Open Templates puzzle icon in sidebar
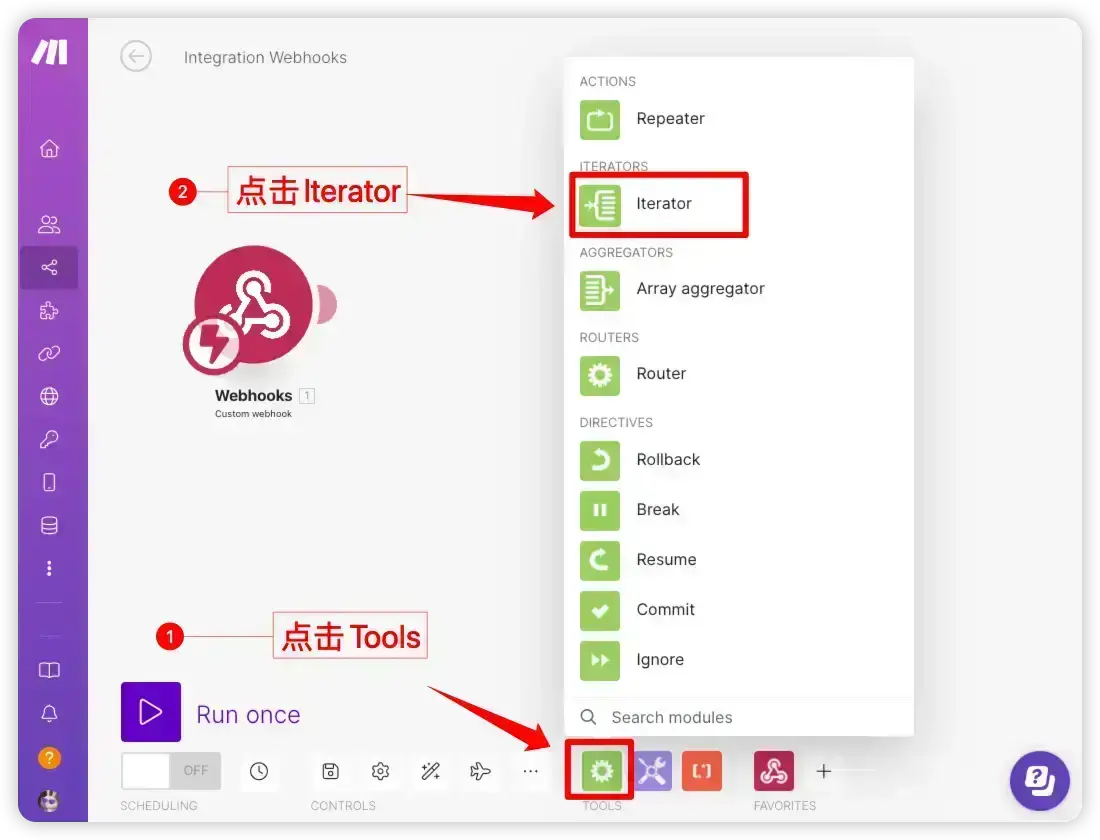 (49, 310)
